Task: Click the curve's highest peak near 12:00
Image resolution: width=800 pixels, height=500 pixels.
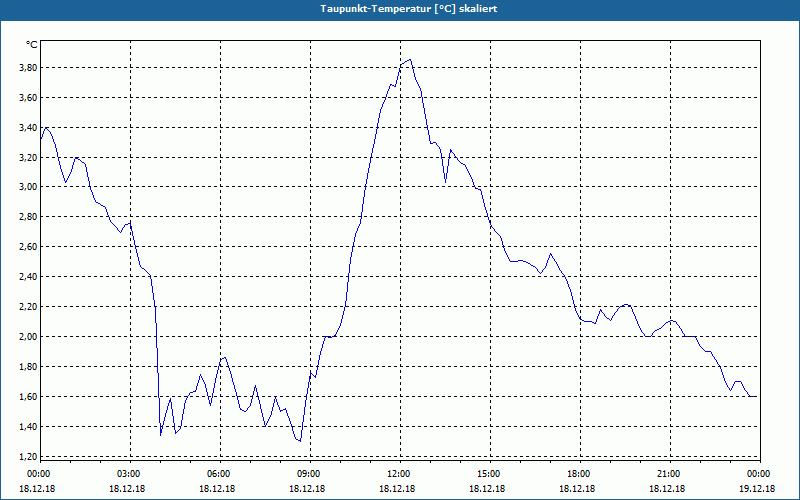Action: (409, 59)
